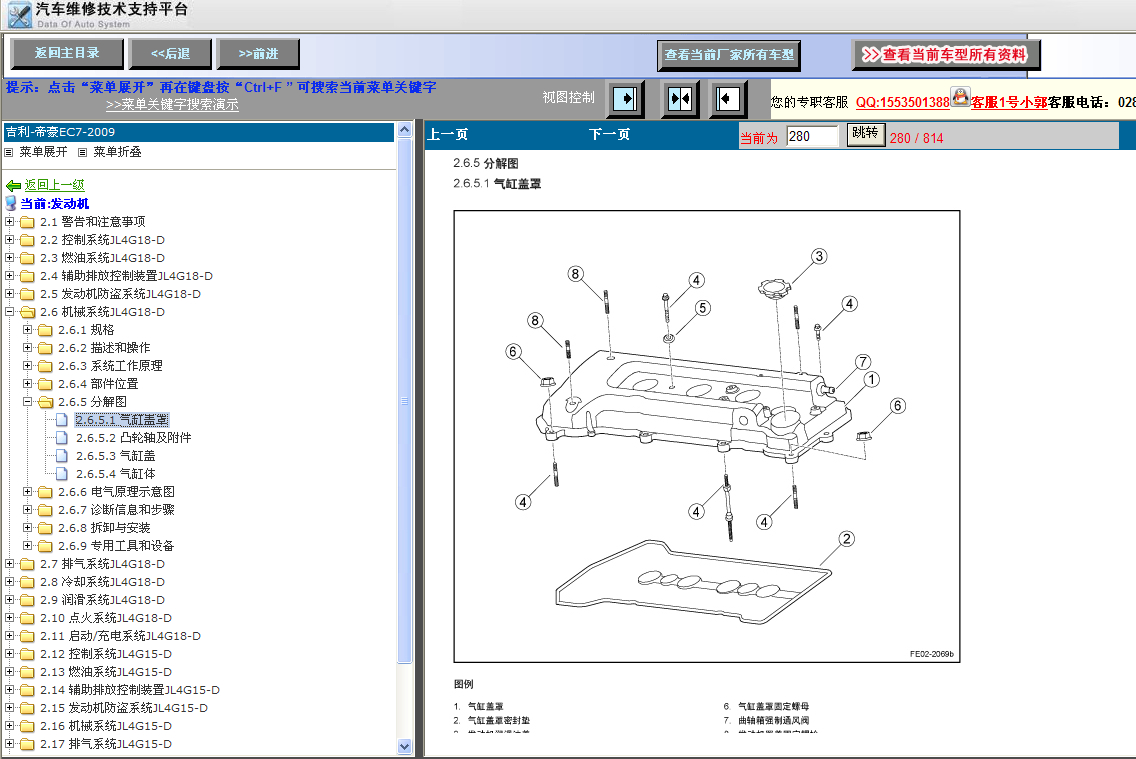Click 菜单展开 menu expand text
The image size is (1136, 759).
(x=43, y=152)
